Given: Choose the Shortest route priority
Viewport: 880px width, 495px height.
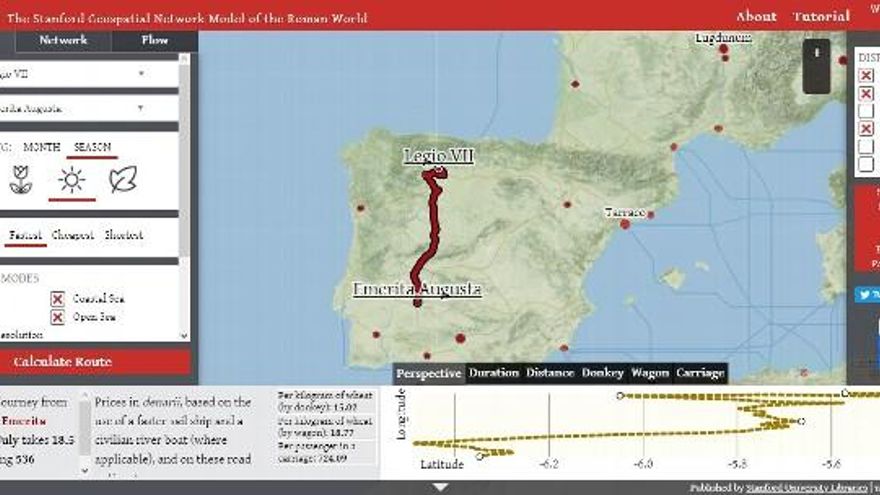Looking at the screenshot, I should coord(123,235).
